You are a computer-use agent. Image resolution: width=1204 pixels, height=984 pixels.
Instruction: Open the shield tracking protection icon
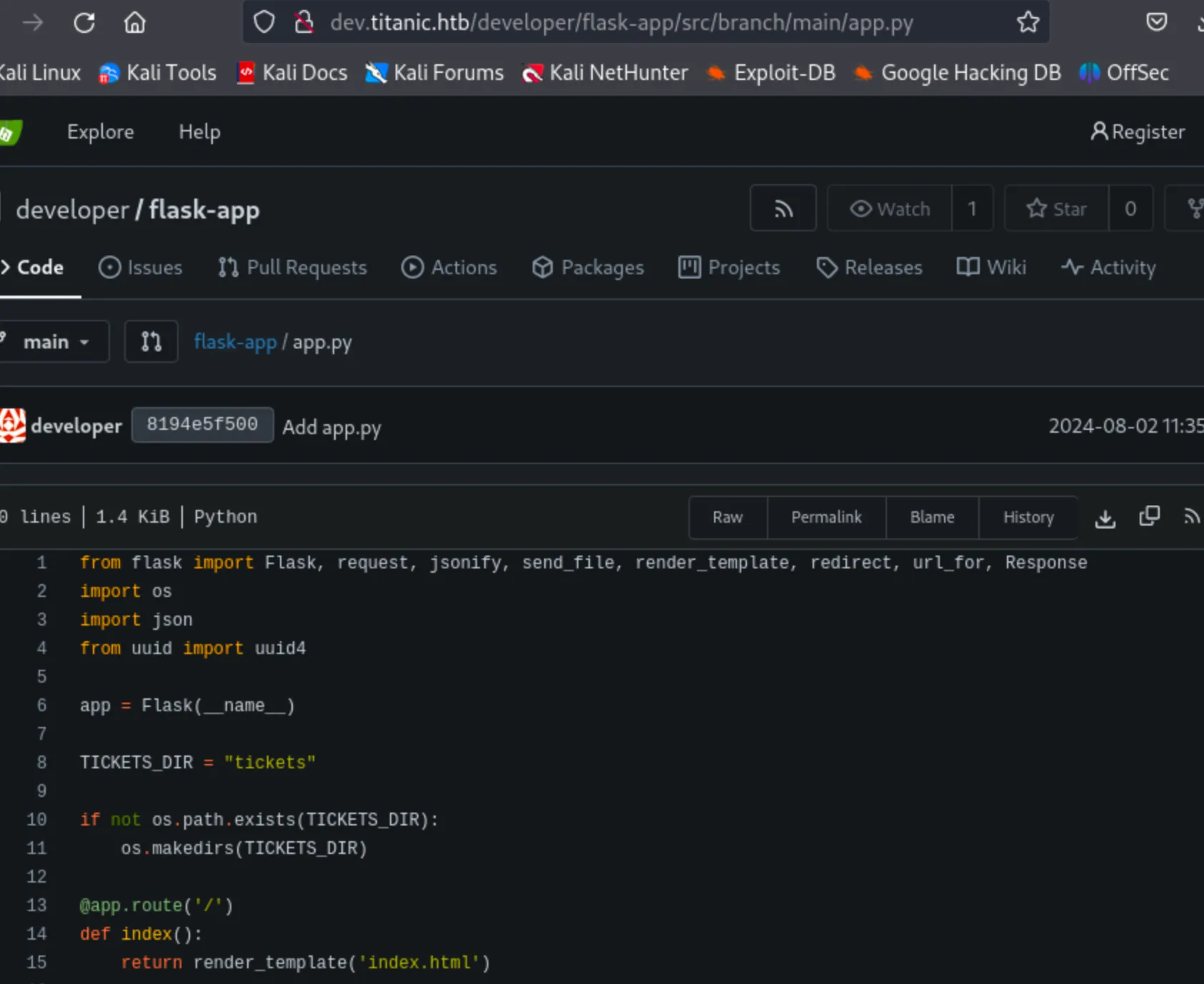(264, 22)
